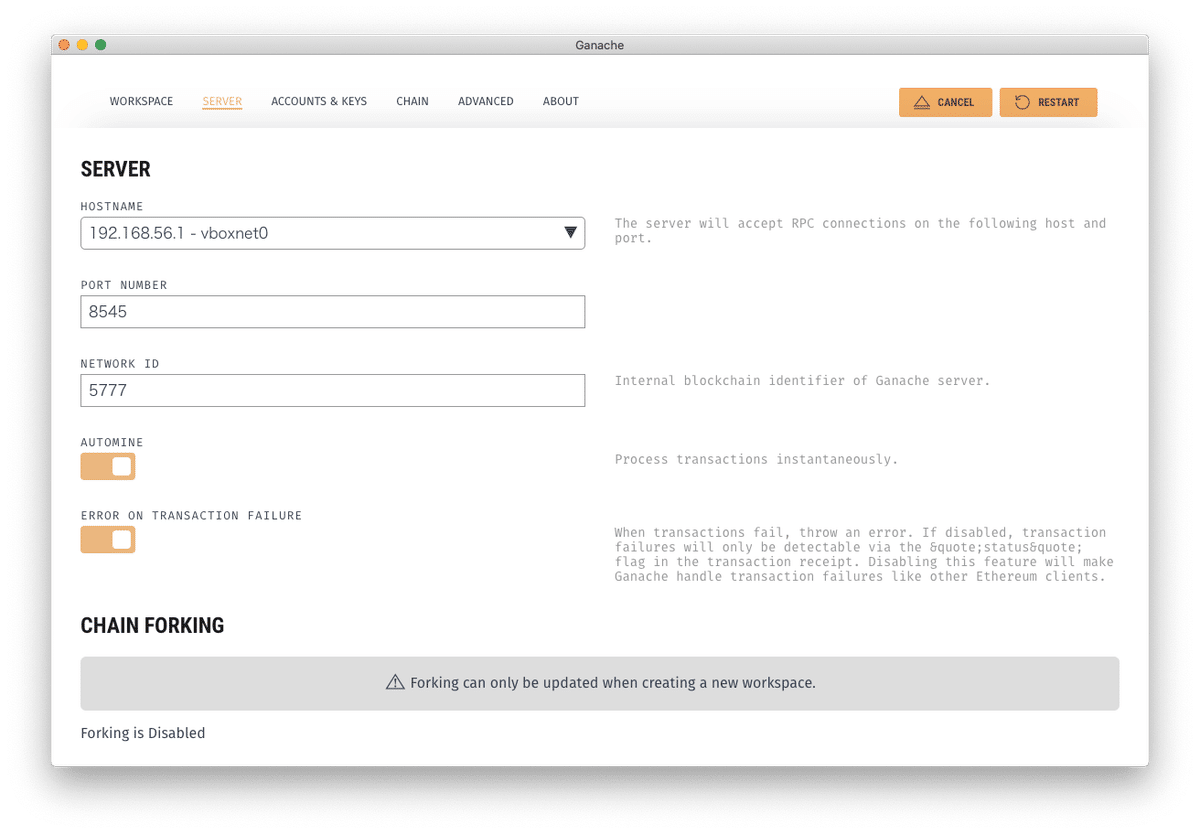Viewport: 1200px width, 834px height.
Task: Switch to the Workspace tab
Action: (x=141, y=101)
